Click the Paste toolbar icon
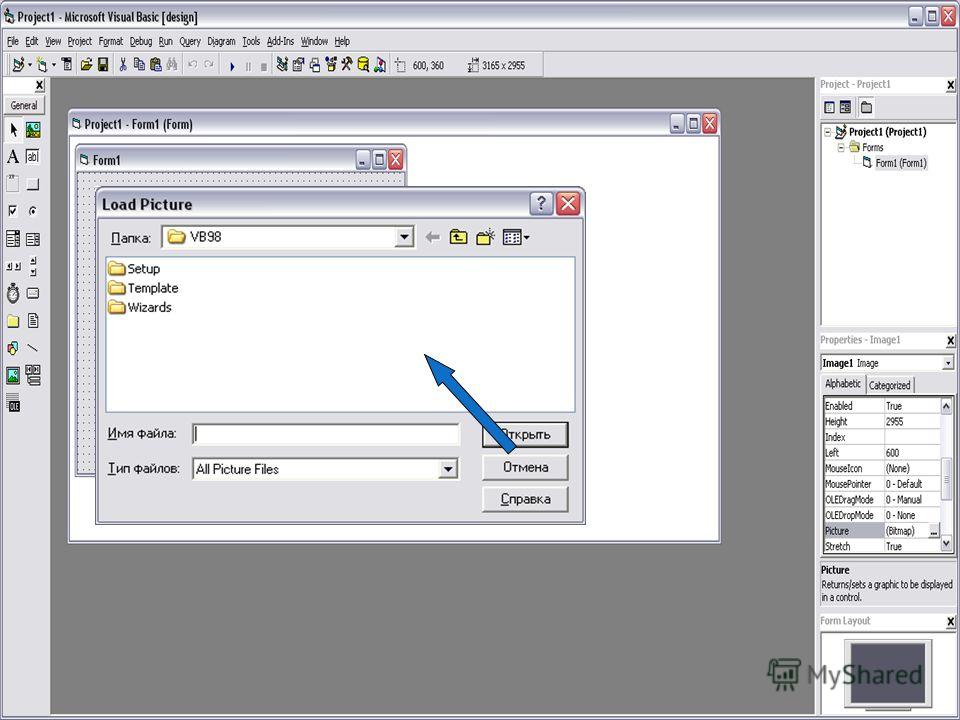 pyautogui.click(x=156, y=64)
